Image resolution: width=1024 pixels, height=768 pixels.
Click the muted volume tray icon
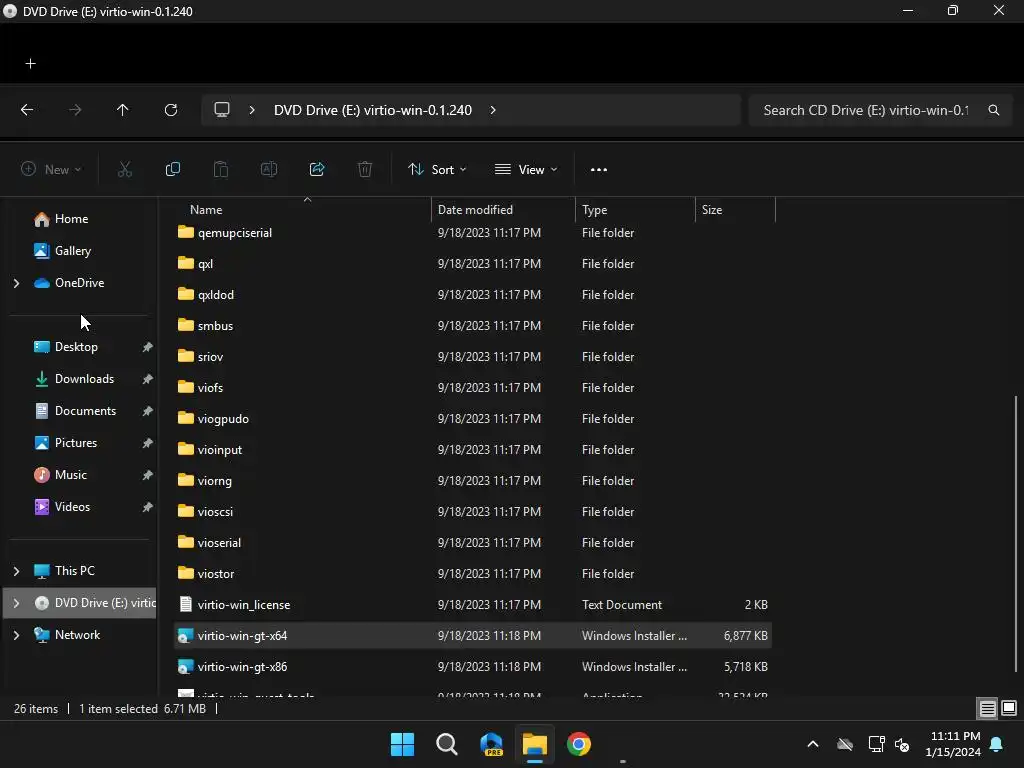coord(902,744)
